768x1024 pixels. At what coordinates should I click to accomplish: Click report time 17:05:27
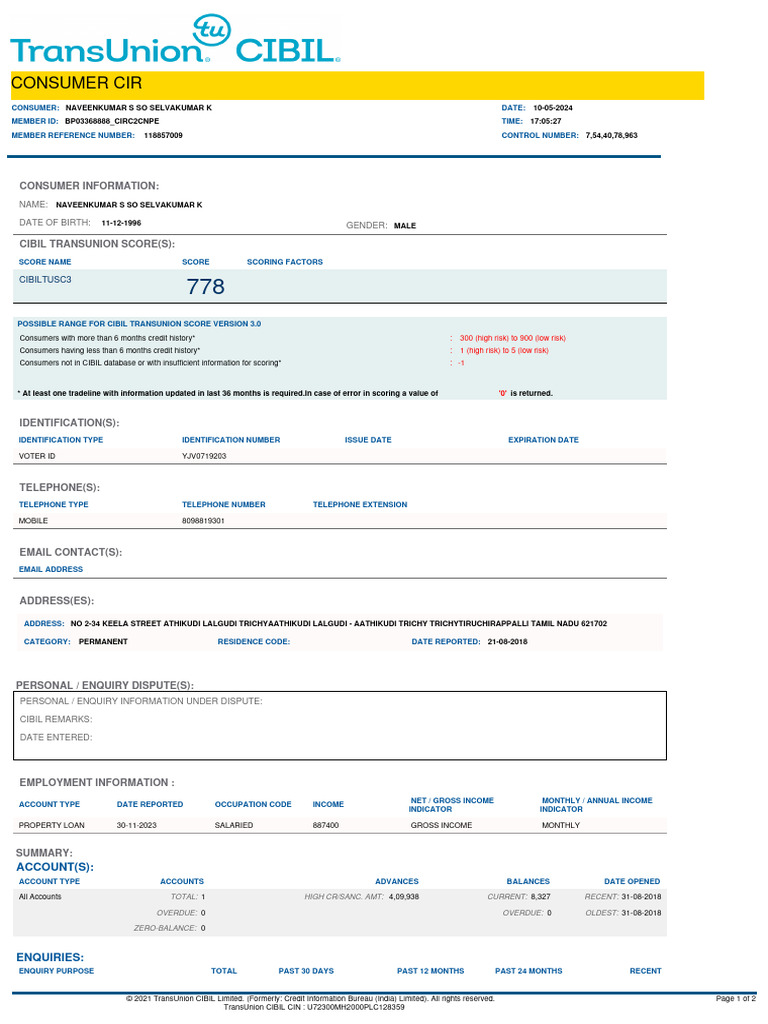[545, 121]
